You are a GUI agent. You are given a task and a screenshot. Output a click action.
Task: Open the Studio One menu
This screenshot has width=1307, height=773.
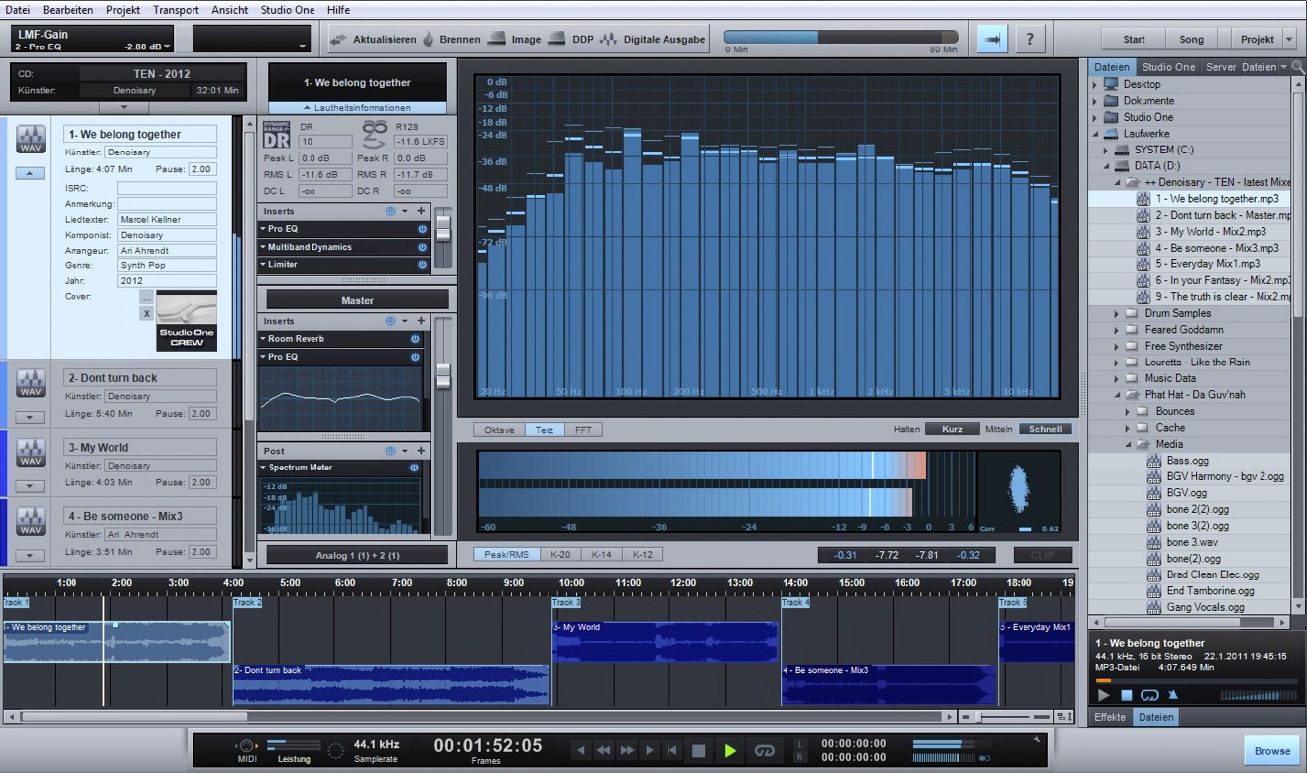(x=288, y=10)
